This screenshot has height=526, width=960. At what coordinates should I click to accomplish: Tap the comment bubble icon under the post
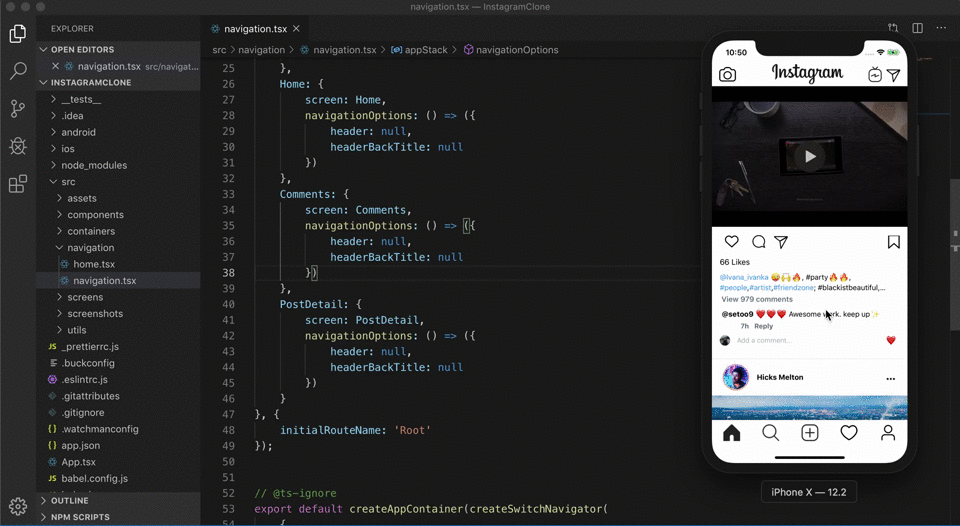pos(759,241)
